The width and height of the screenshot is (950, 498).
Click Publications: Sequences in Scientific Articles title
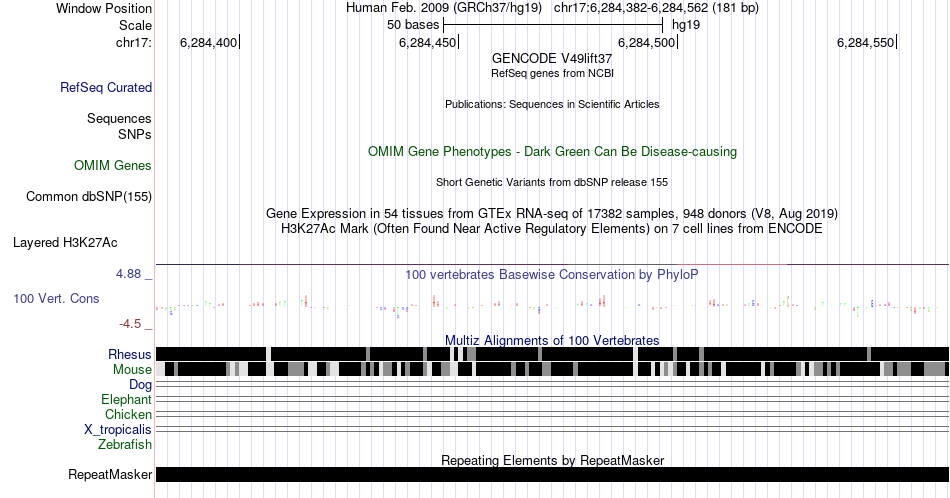(x=552, y=104)
